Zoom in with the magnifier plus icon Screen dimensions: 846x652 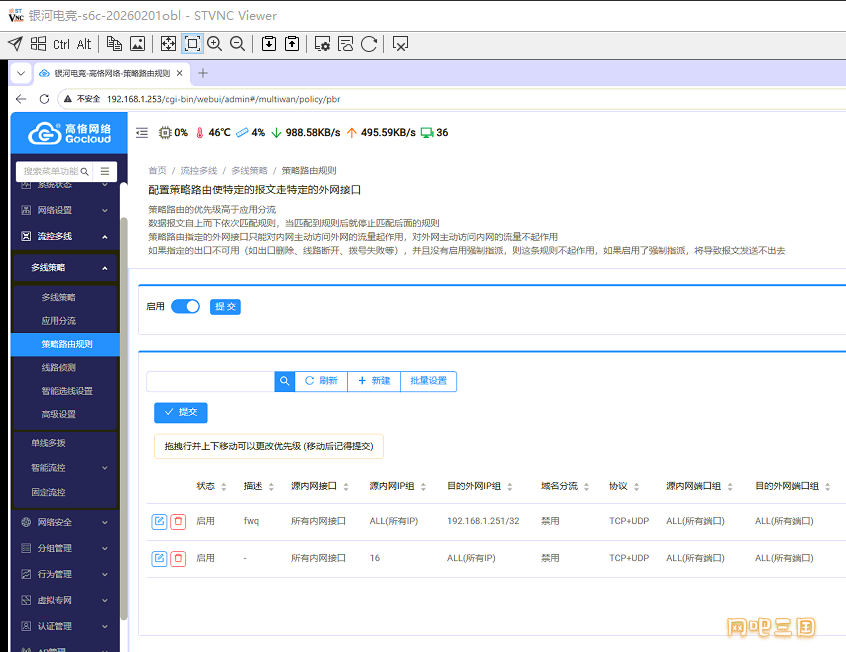tap(215, 44)
